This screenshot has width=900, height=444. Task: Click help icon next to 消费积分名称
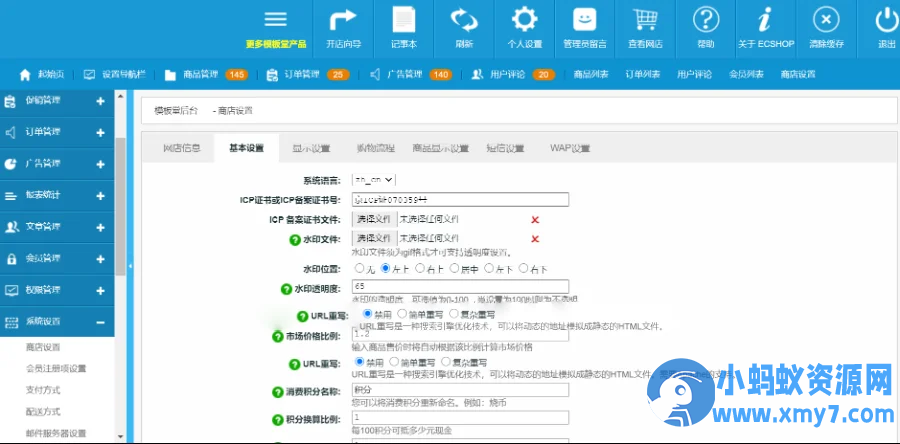click(278, 392)
